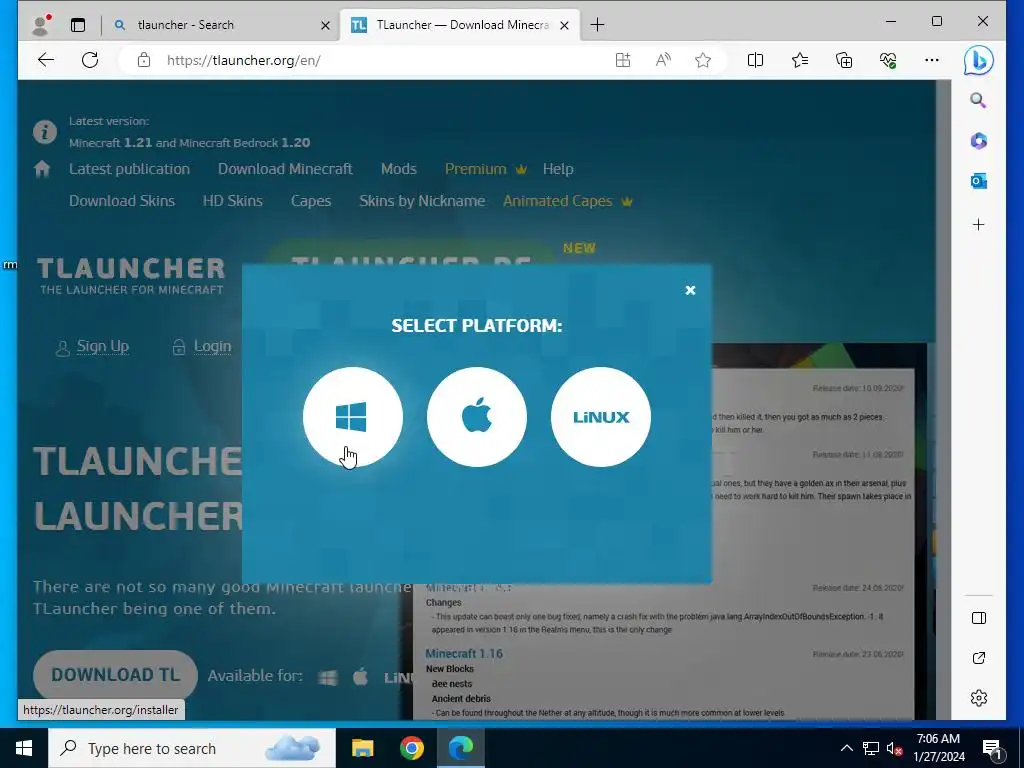Click the DOWNLOAD TL button

coord(116,675)
